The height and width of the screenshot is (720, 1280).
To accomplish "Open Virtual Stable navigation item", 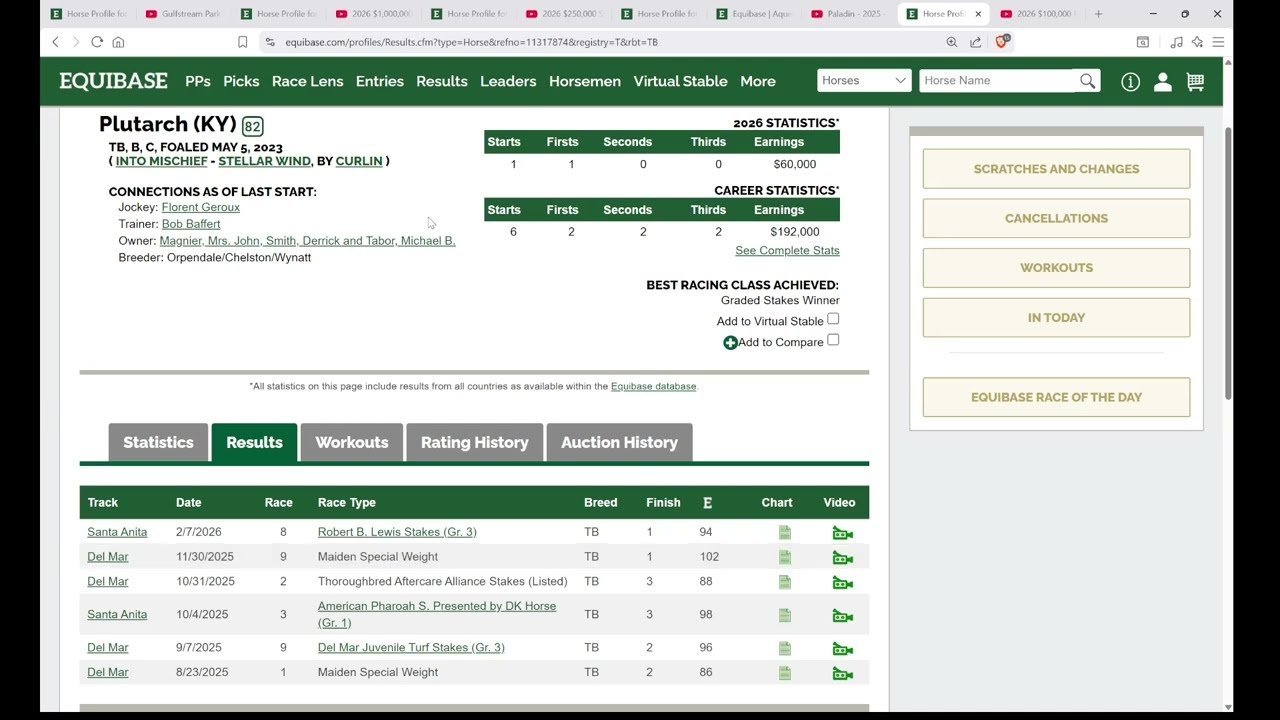I will [x=680, y=81].
